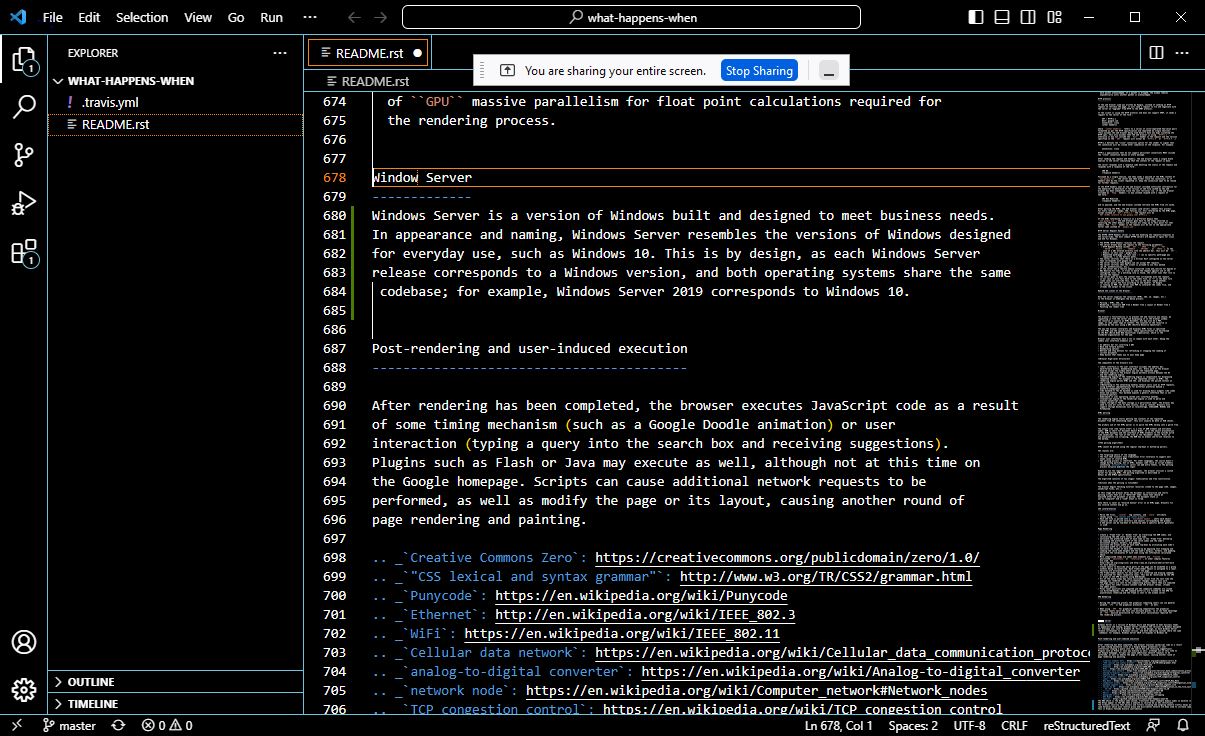Open the Analog-to-digital converter link
Image resolution: width=1205 pixels, height=736 pixels.
tap(860, 672)
